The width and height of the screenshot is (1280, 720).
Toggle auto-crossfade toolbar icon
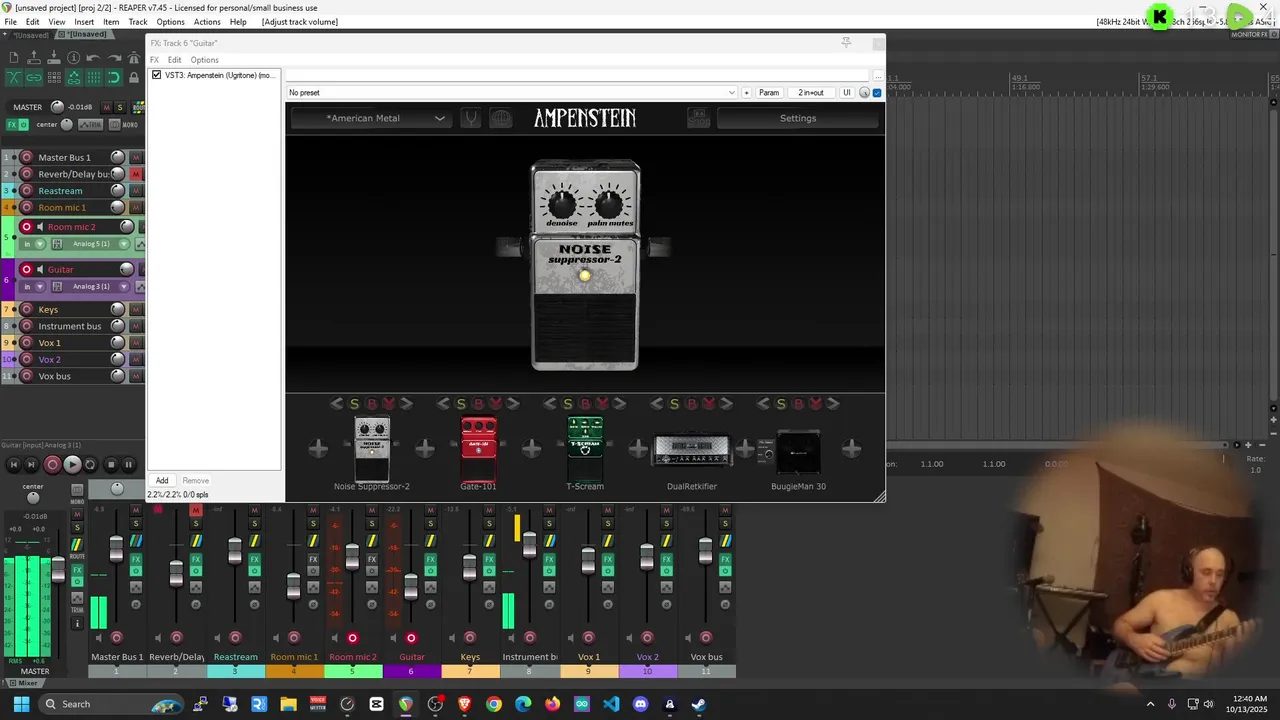point(14,77)
